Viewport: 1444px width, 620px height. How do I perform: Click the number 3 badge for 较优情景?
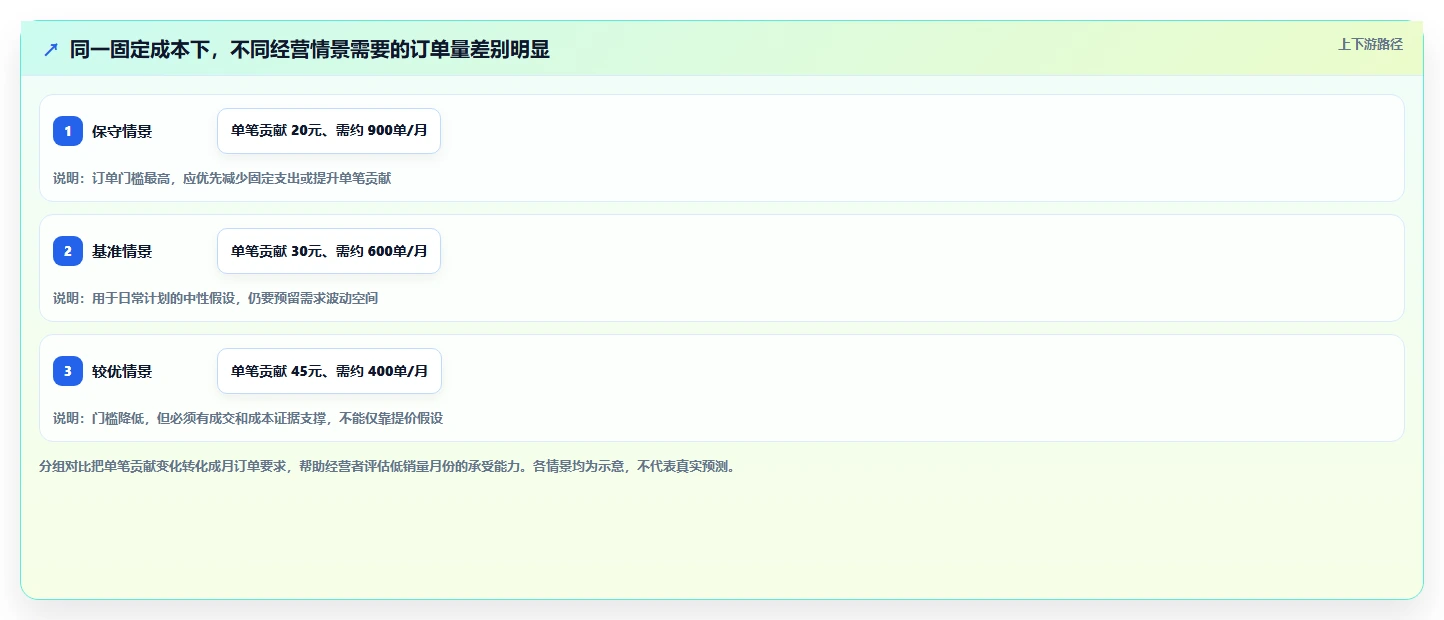[x=68, y=371]
